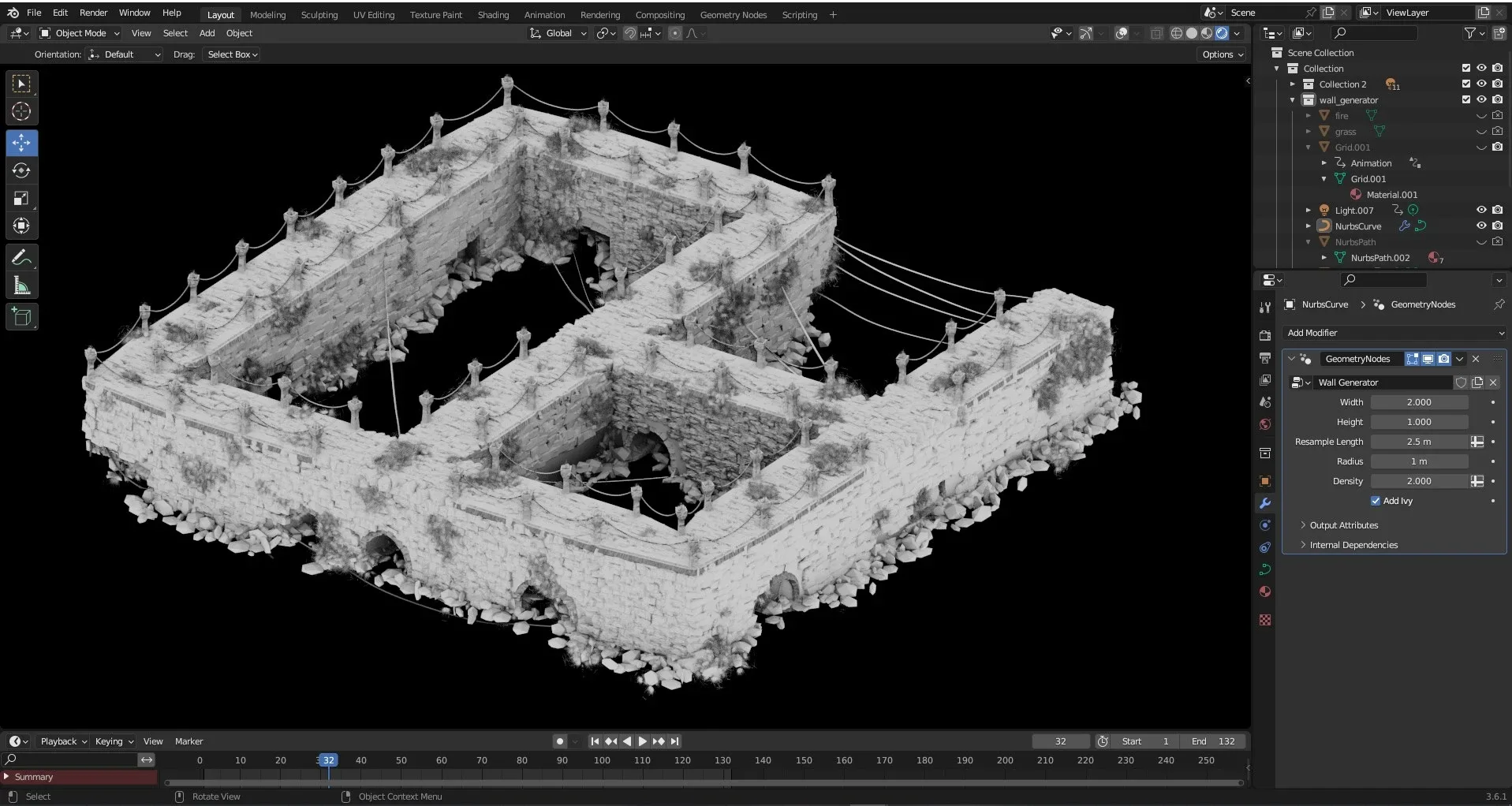Select the Annotate pencil tool

[21, 258]
